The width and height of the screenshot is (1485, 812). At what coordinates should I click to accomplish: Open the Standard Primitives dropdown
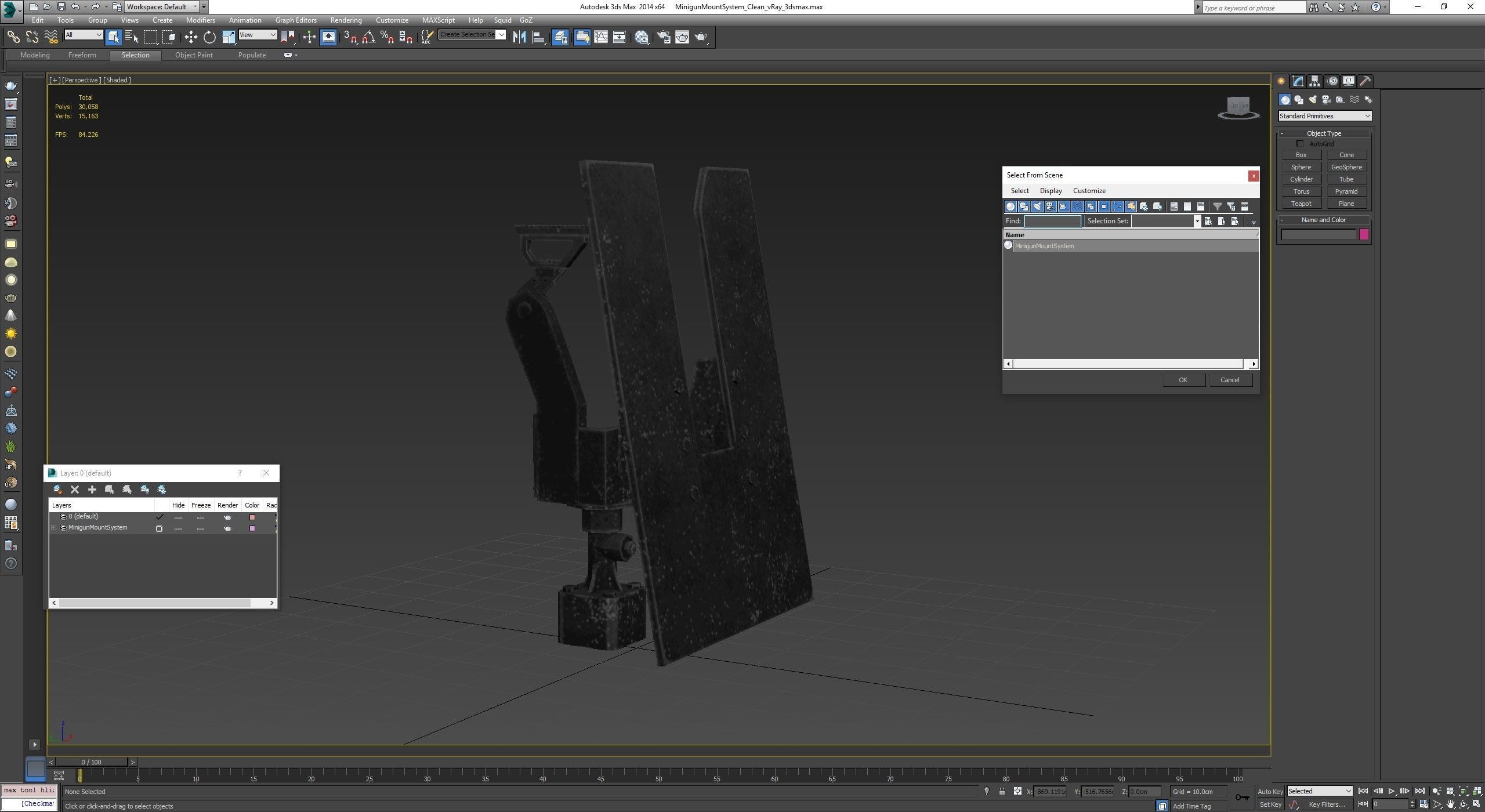tap(1324, 116)
